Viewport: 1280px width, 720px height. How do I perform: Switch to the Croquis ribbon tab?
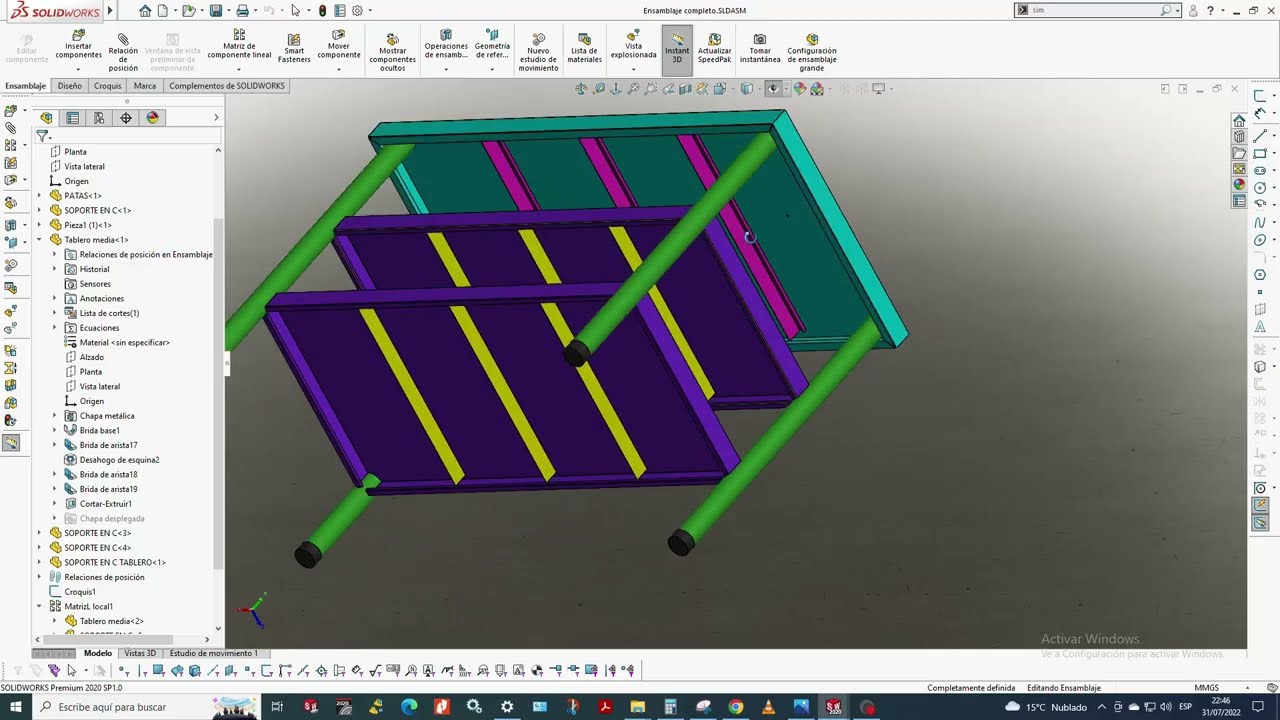click(108, 86)
